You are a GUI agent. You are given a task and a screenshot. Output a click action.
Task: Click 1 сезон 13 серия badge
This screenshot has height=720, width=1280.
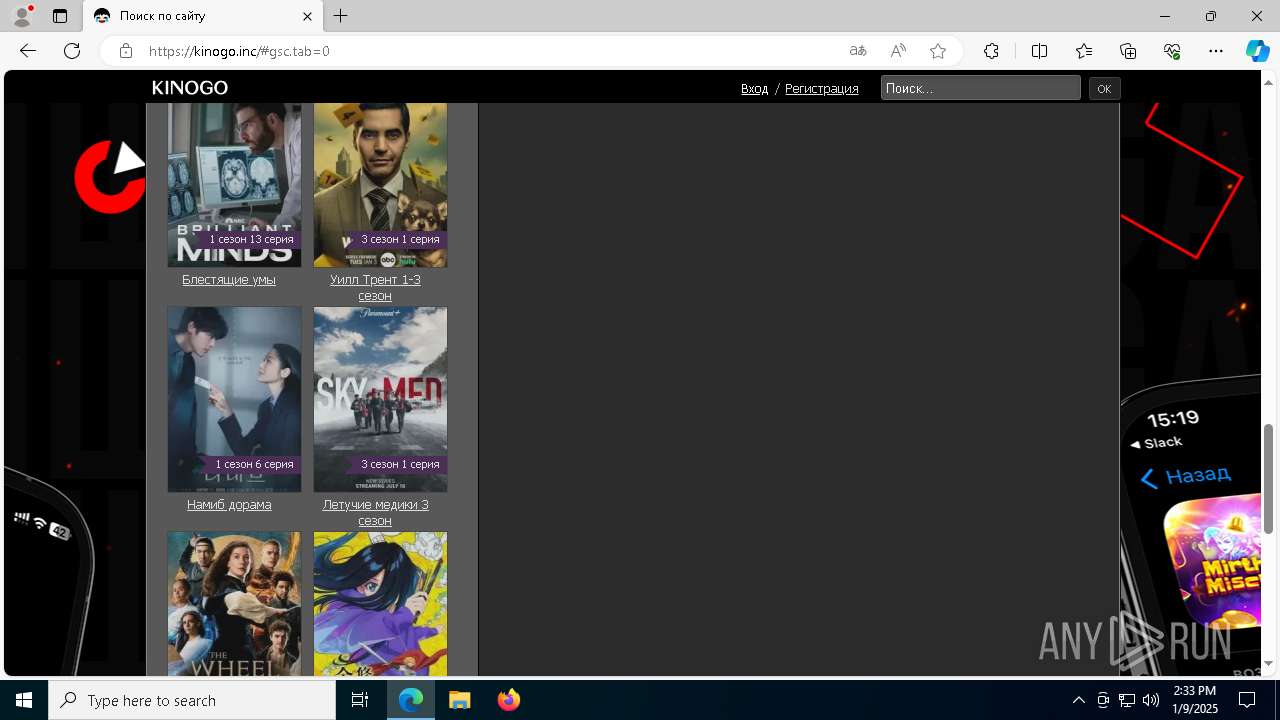click(x=251, y=239)
